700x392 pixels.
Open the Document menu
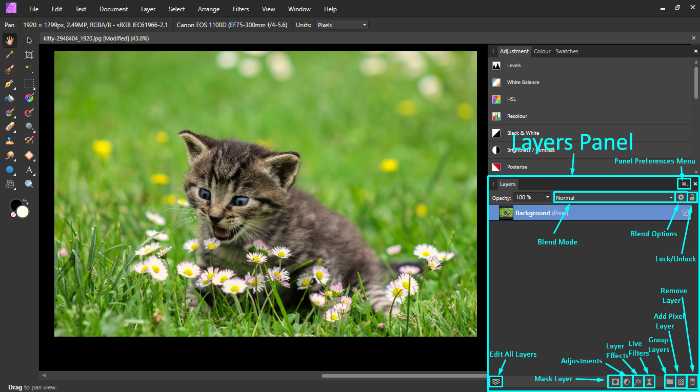pos(113,9)
